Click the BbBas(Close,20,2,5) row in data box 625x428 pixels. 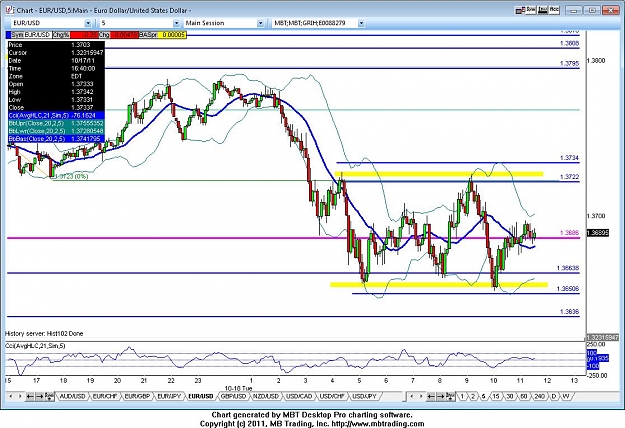[x=56, y=139]
